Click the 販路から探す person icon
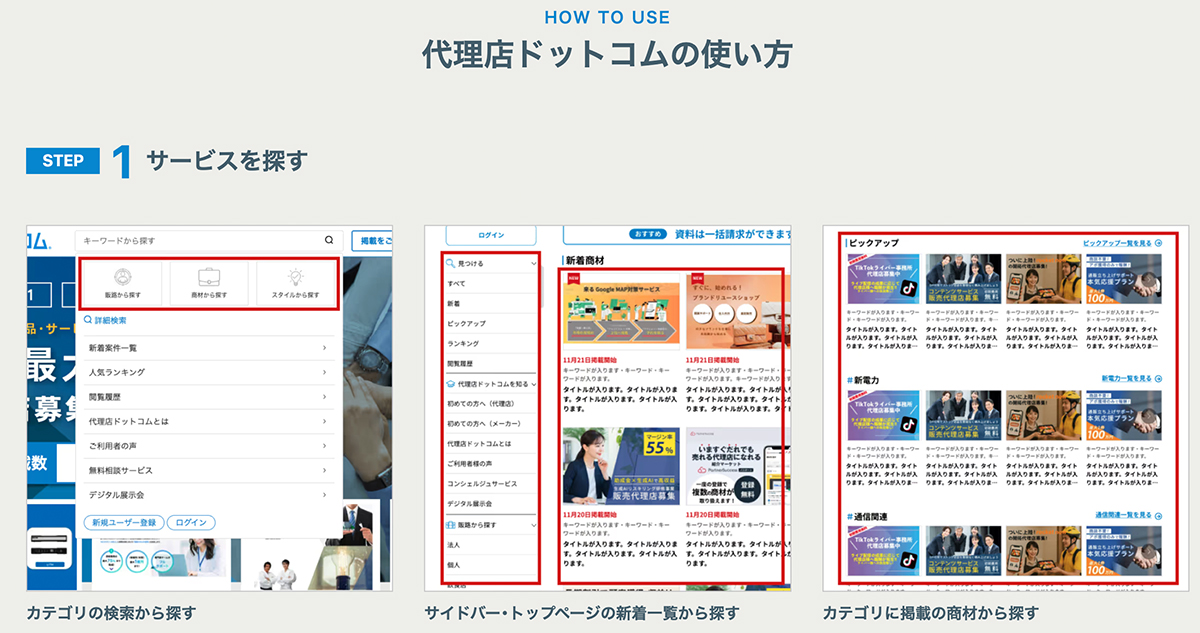The height and width of the screenshot is (633, 1200). tap(122, 277)
